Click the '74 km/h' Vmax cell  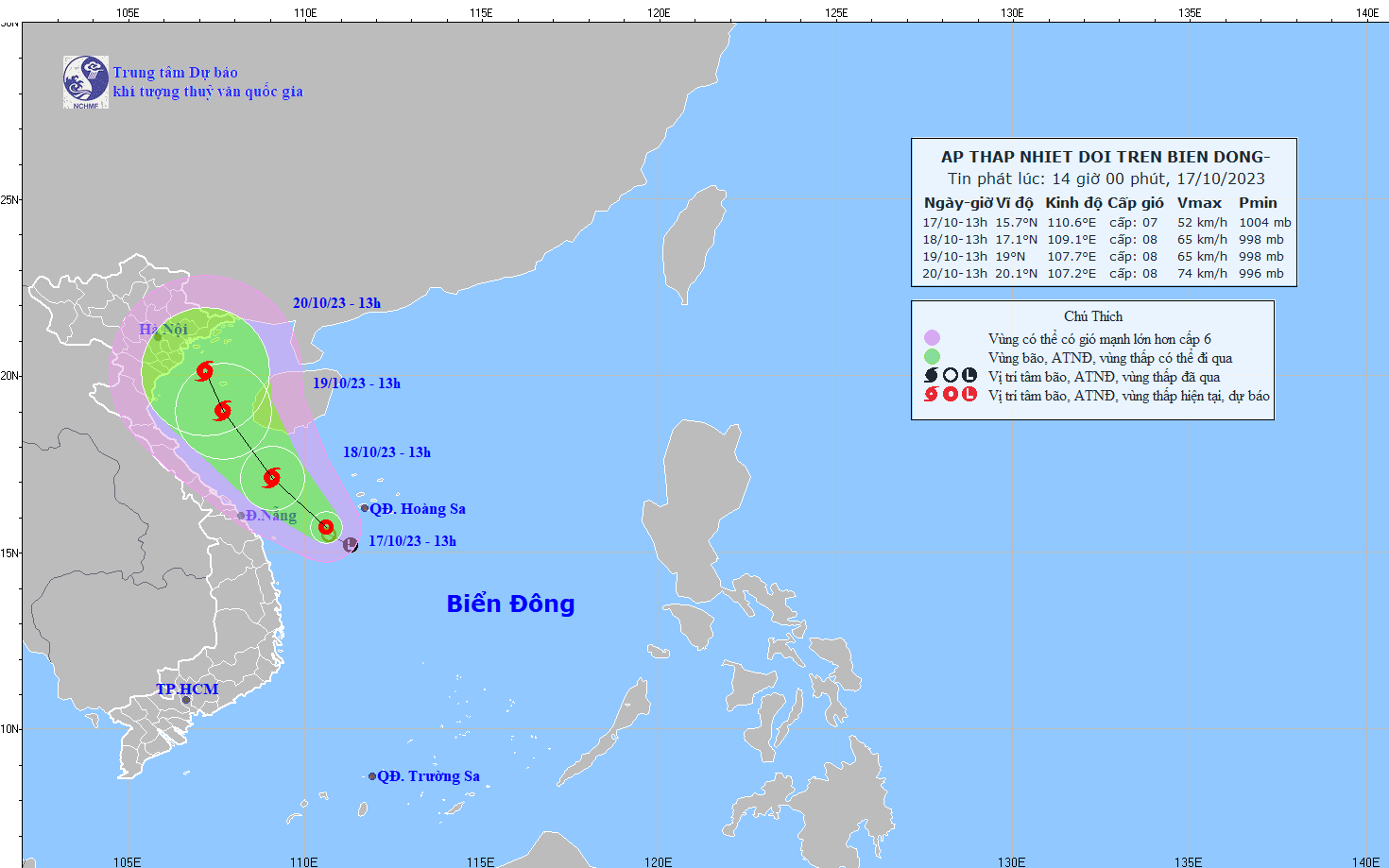coord(1202,274)
